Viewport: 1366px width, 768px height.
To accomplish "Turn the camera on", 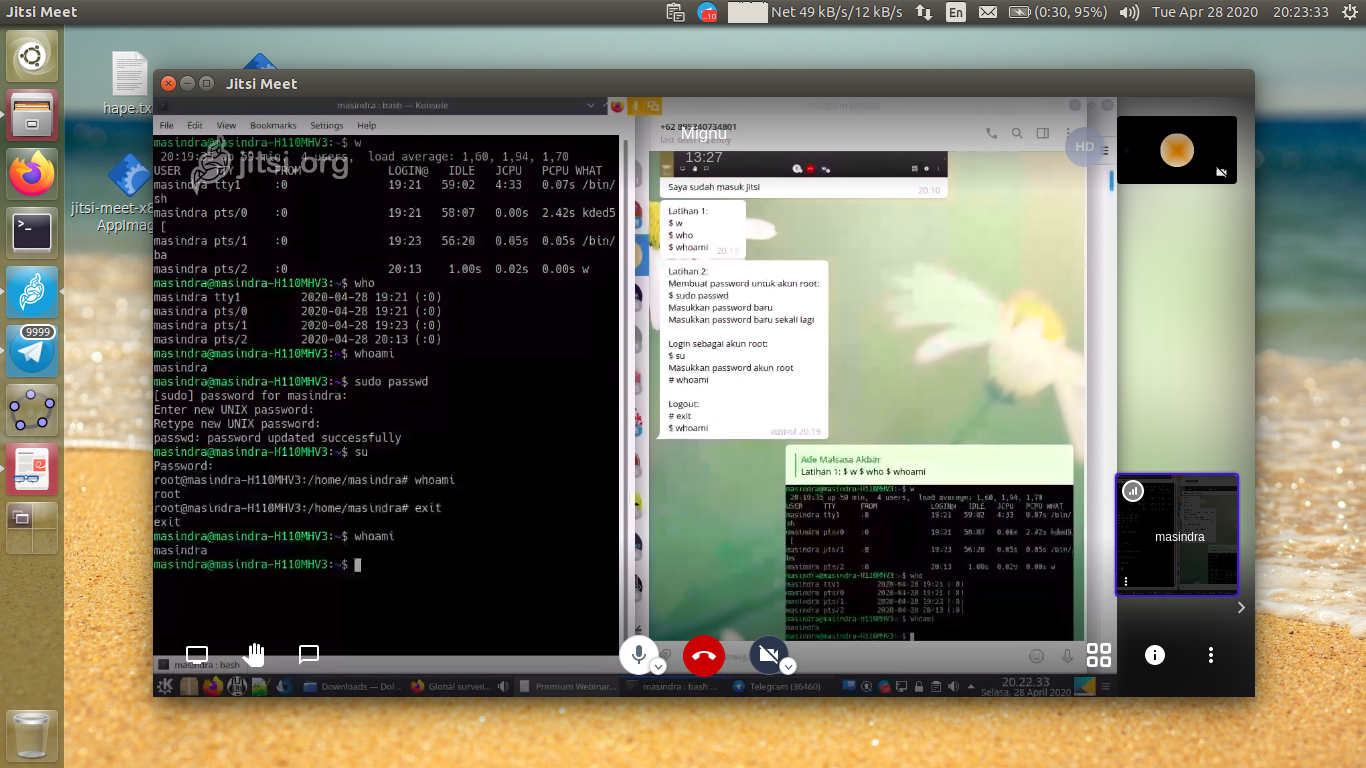I will [x=768, y=655].
